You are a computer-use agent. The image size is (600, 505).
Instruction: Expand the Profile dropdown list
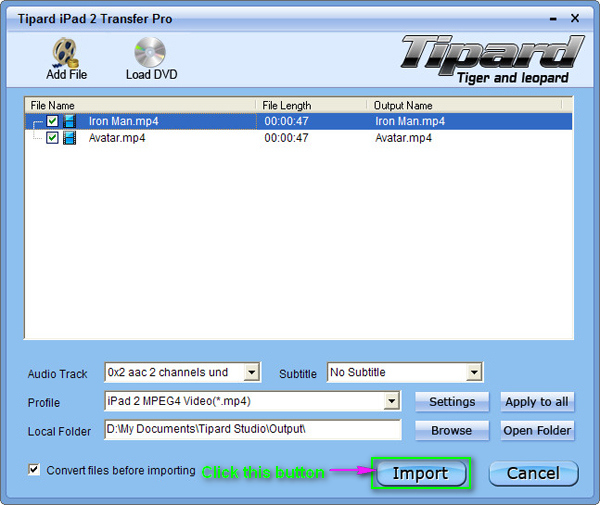click(391, 401)
